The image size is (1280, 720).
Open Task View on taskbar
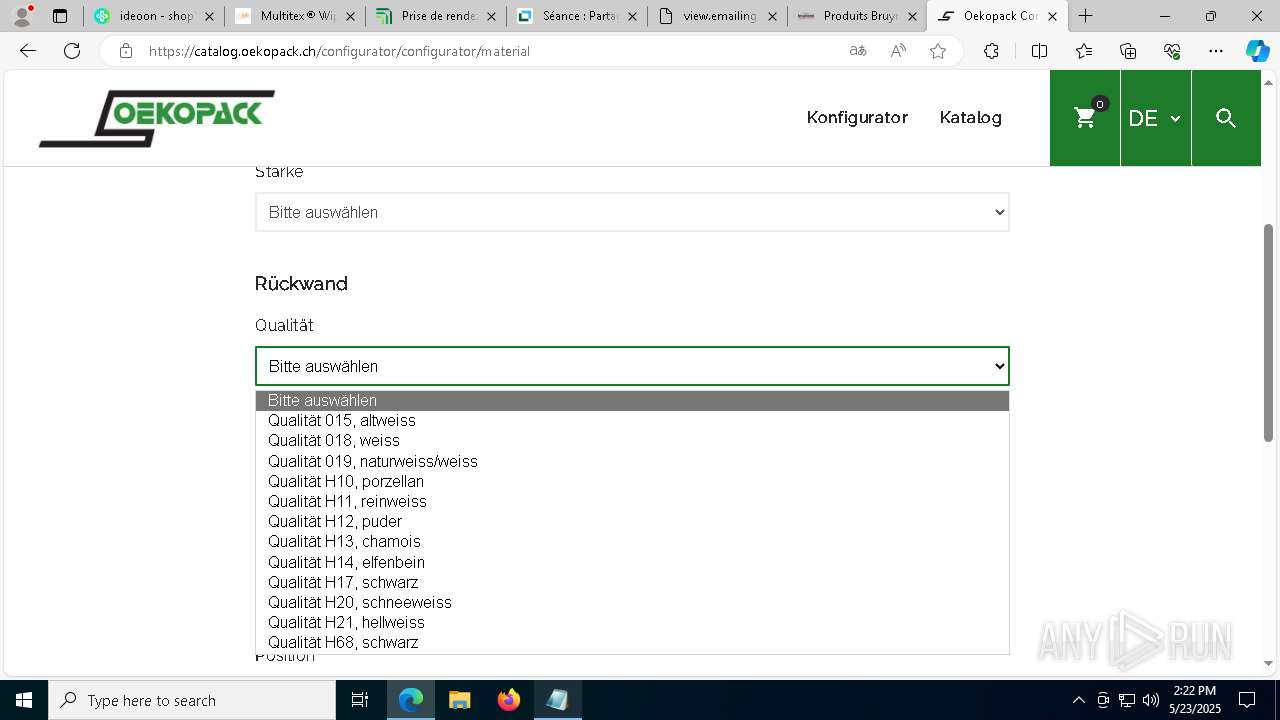pyautogui.click(x=360, y=700)
